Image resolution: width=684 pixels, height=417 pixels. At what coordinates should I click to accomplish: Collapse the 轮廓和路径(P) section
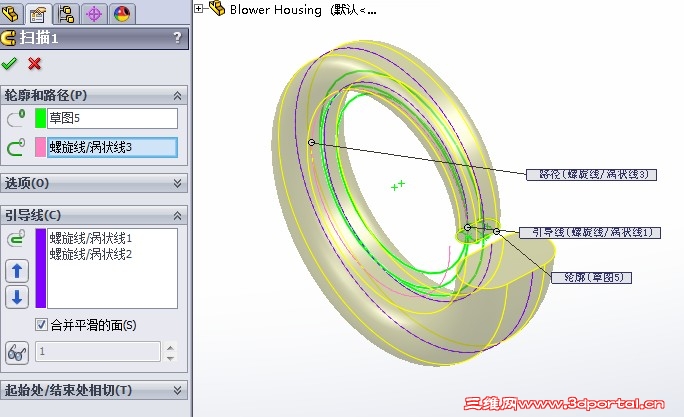click(x=177, y=96)
